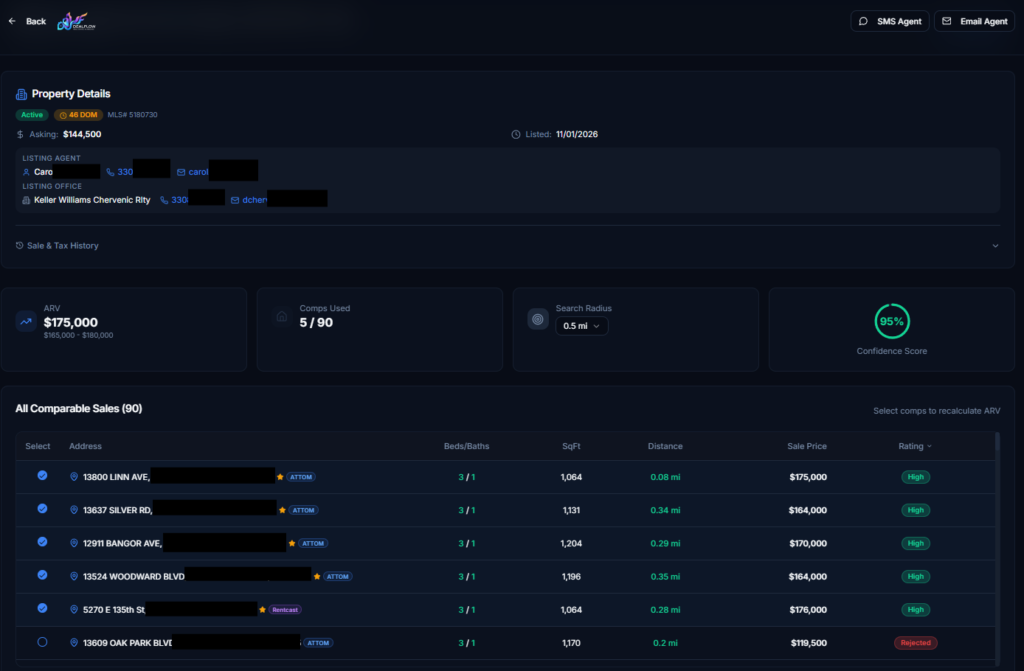Sort comps by the Rating column
The width and height of the screenshot is (1024, 671).
coord(914,446)
